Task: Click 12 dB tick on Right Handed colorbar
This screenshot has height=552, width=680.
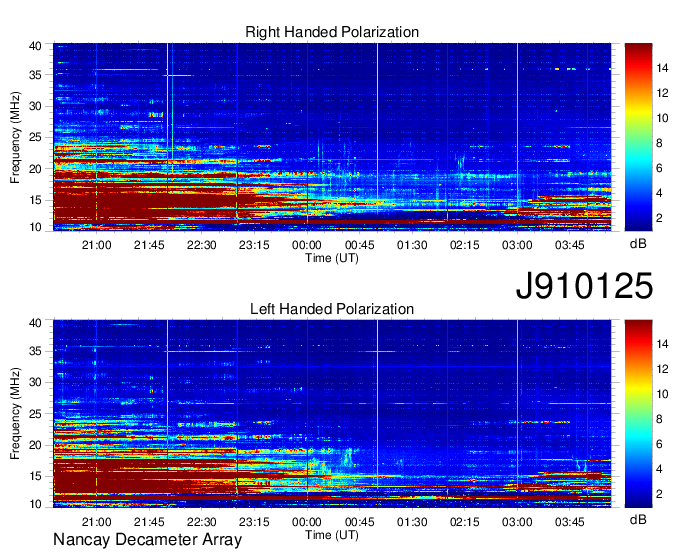Action: [x=662, y=93]
